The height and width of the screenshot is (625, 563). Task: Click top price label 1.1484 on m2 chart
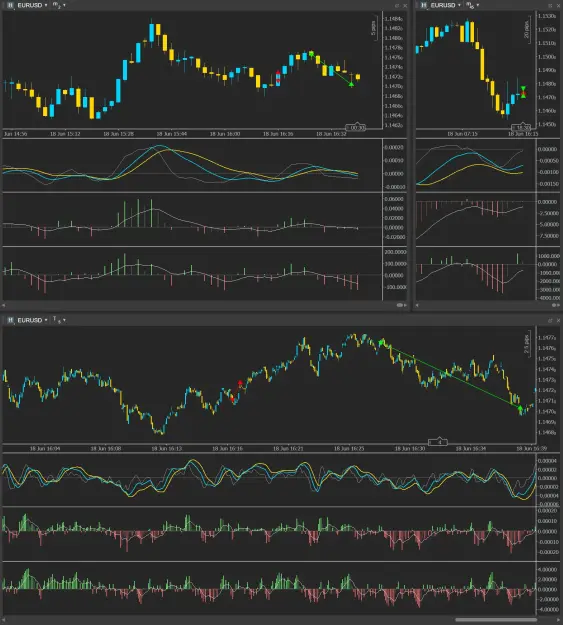tap(394, 19)
